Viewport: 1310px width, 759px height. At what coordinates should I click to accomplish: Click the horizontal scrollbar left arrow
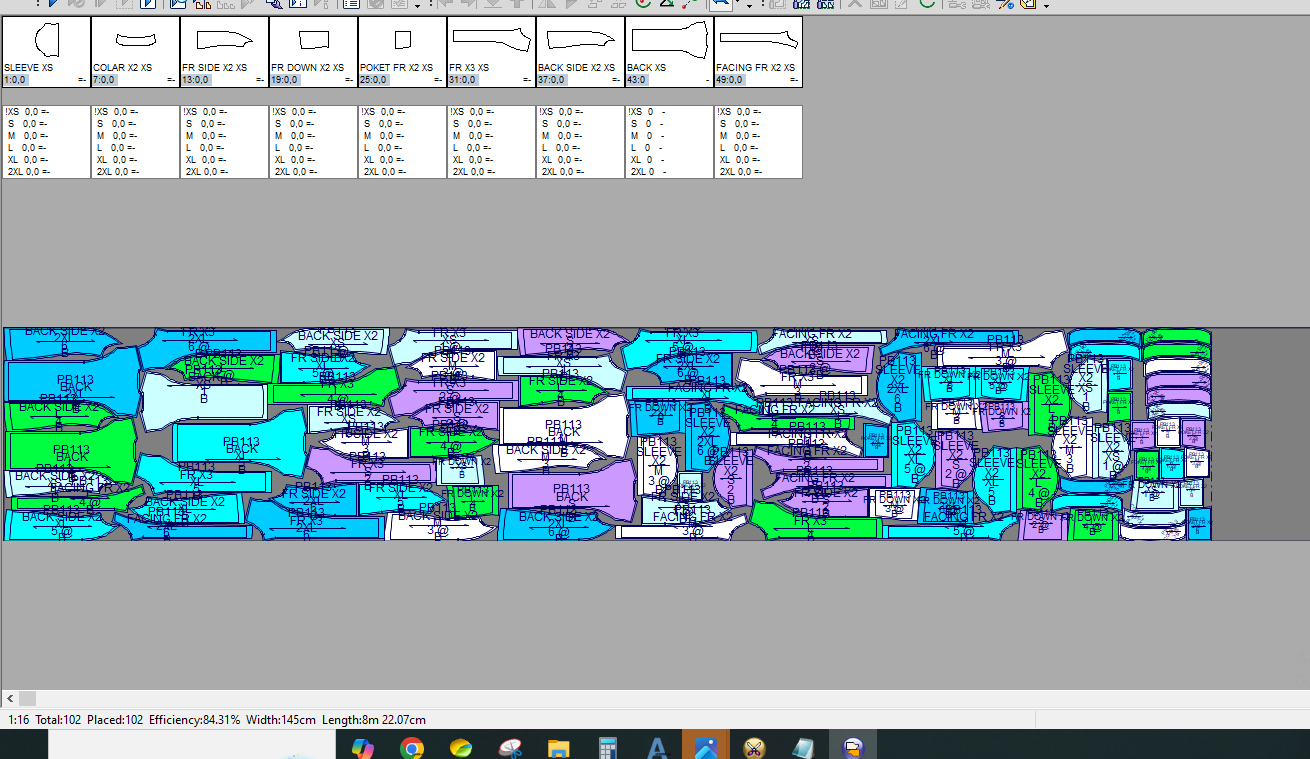[10, 698]
